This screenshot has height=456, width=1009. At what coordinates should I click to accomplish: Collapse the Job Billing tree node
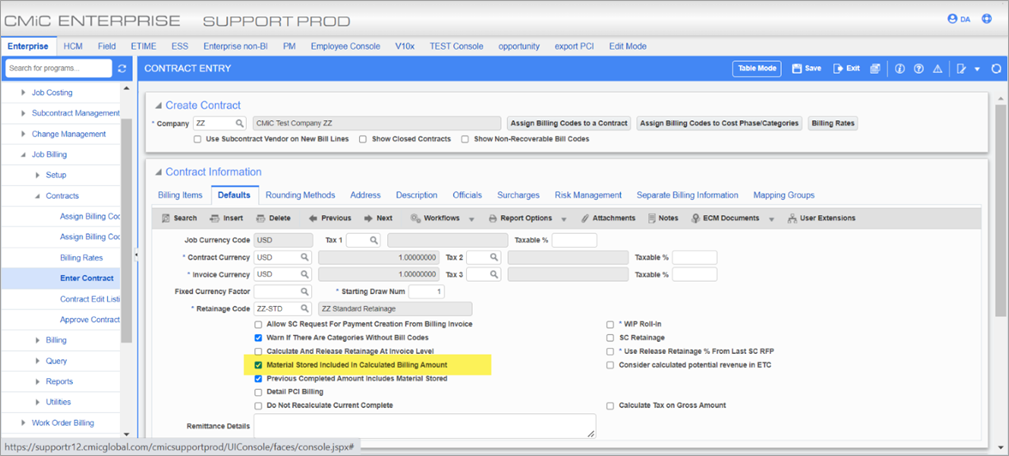tap(23, 154)
